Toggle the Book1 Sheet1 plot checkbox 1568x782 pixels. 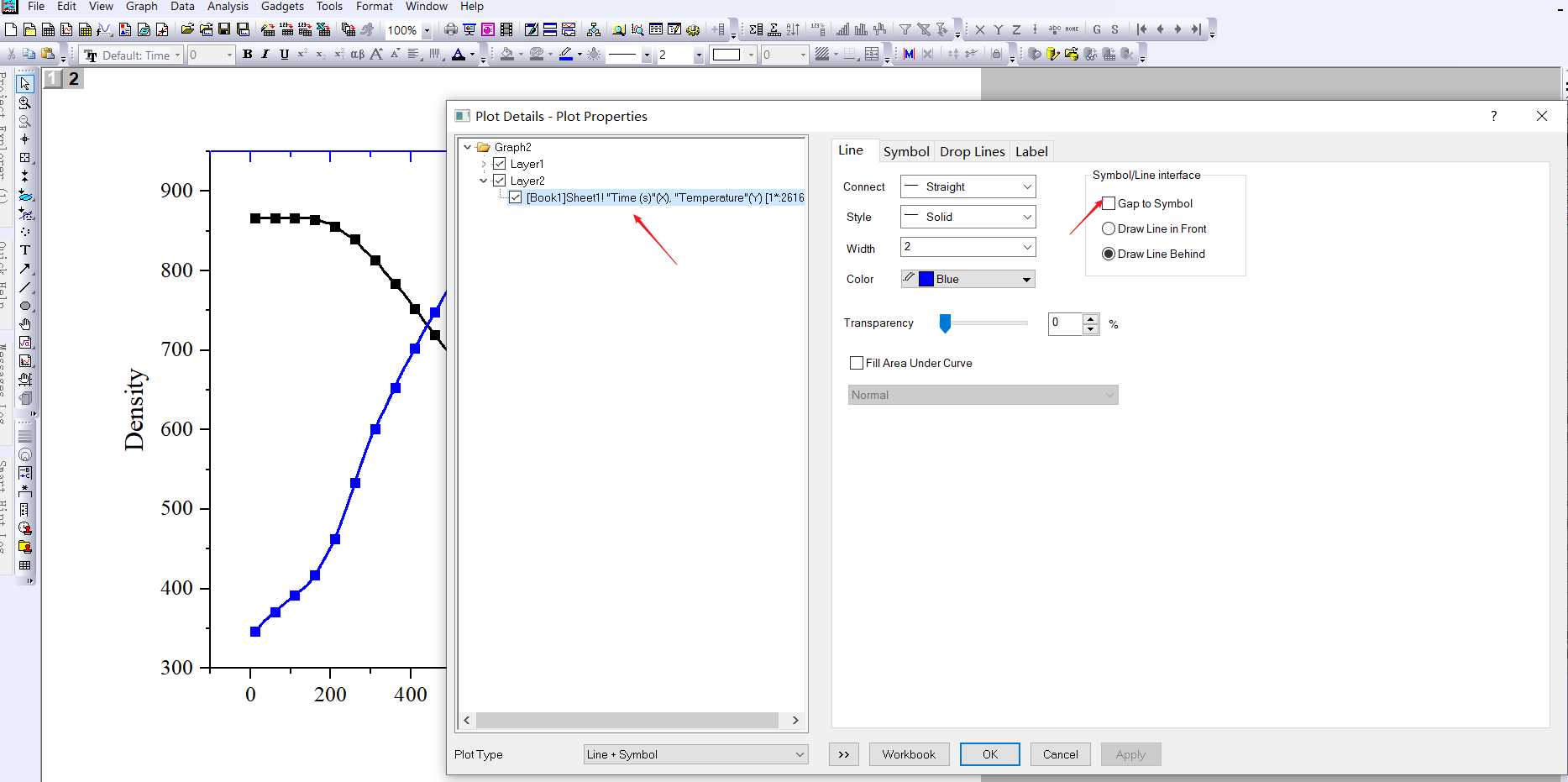pyautogui.click(x=515, y=197)
